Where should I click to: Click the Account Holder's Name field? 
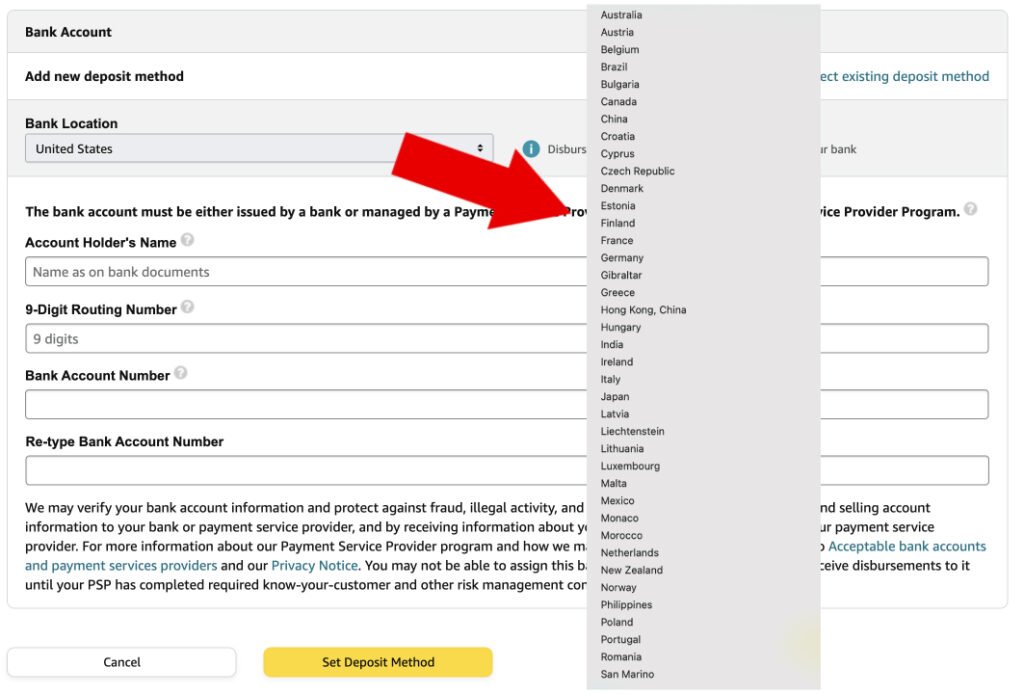(x=300, y=272)
